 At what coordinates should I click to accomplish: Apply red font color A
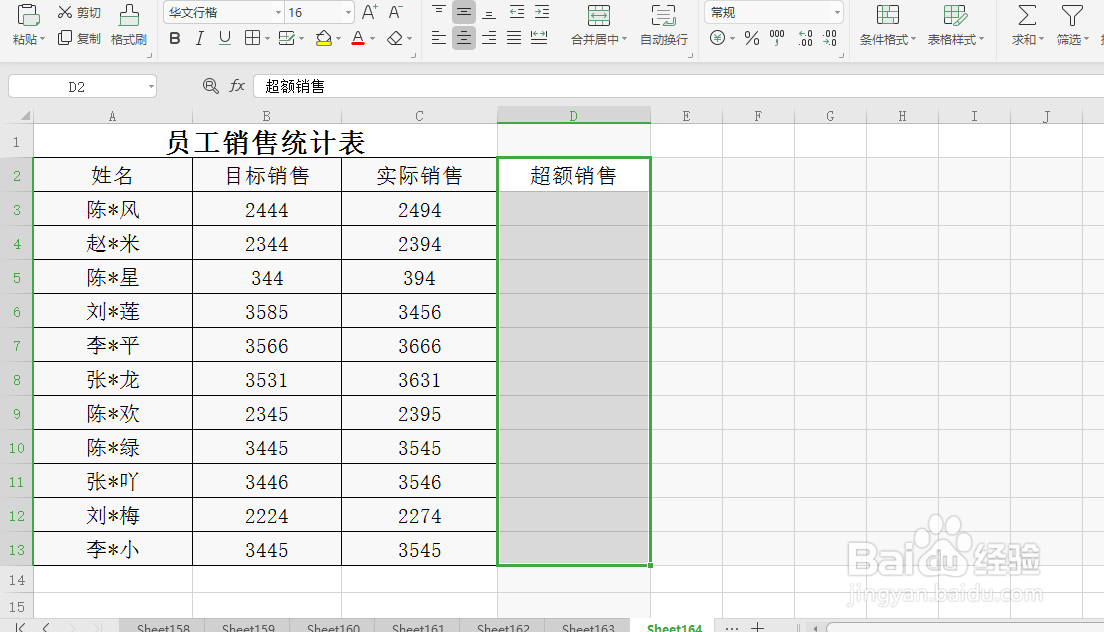coord(358,38)
